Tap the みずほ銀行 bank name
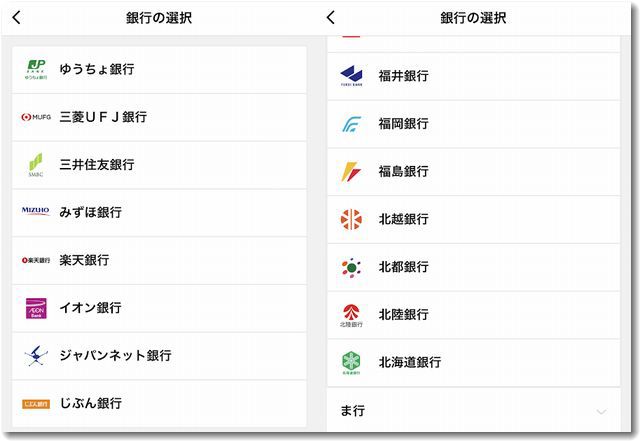This screenshot has width=640, height=441. (91, 212)
